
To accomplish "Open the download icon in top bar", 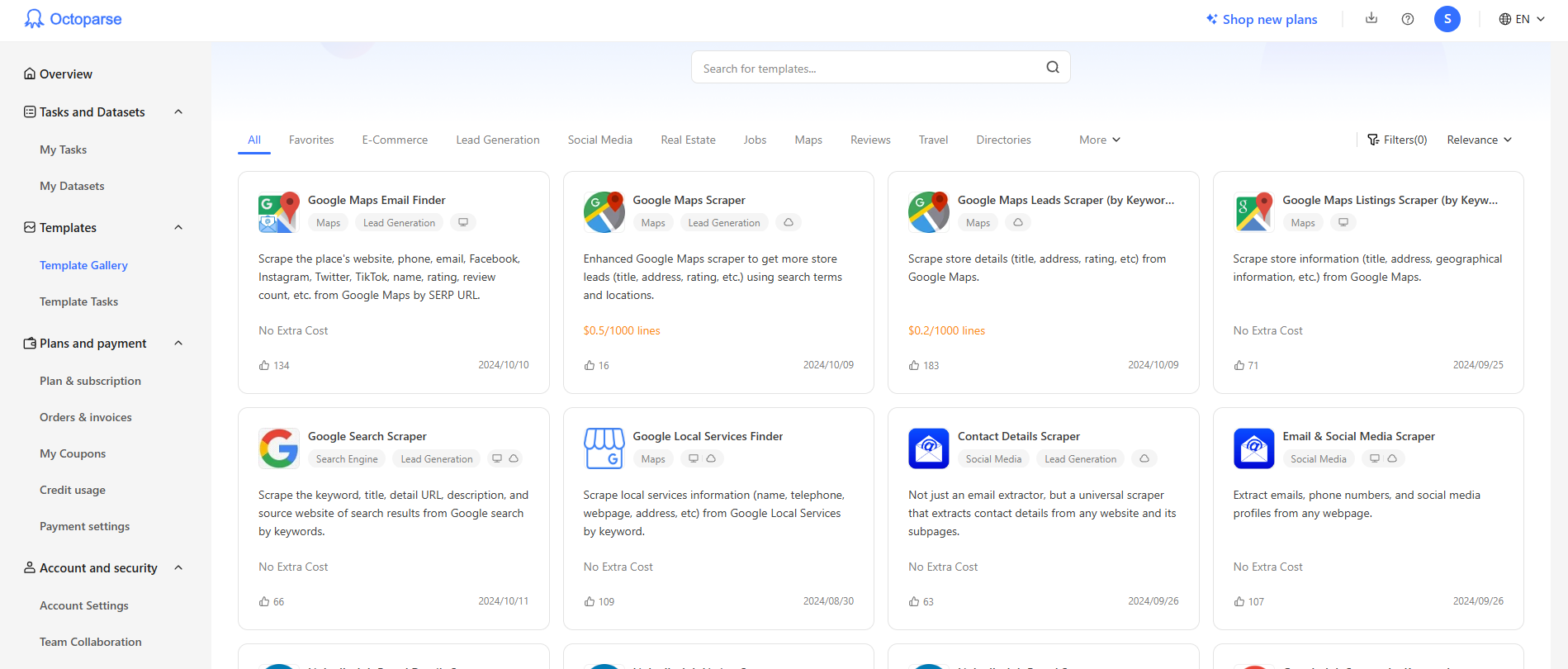I will tap(1371, 18).
